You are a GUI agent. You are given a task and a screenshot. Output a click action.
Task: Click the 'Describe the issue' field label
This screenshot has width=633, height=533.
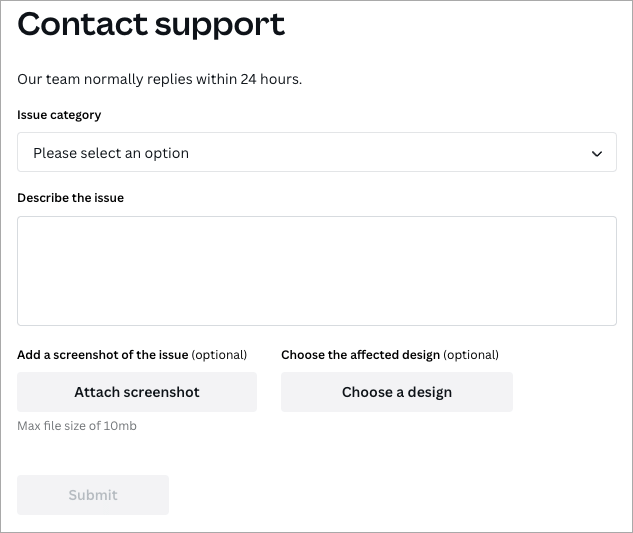click(x=70, y=198)
